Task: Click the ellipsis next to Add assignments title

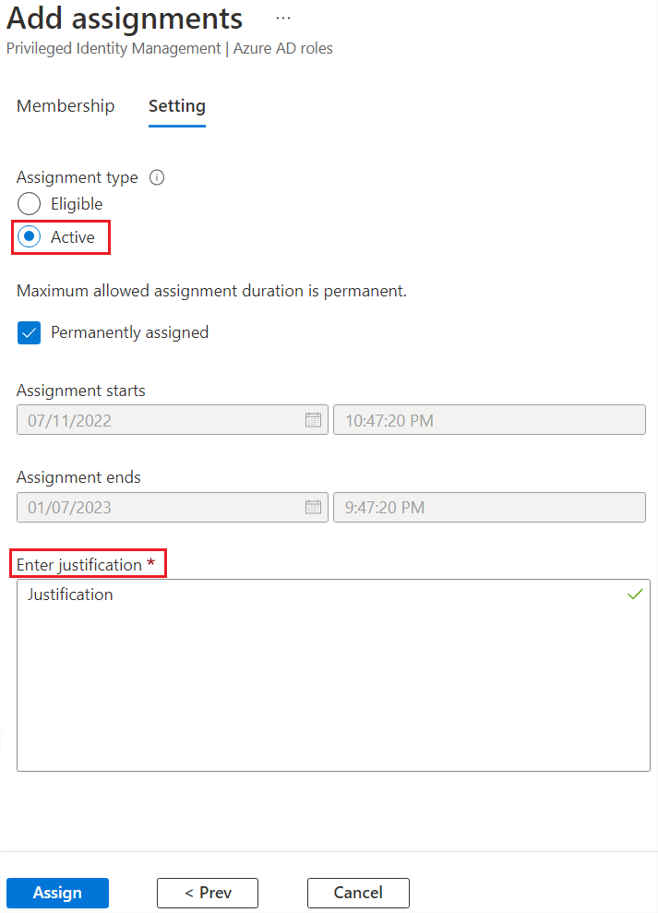Action: click(x=283, y=17)
